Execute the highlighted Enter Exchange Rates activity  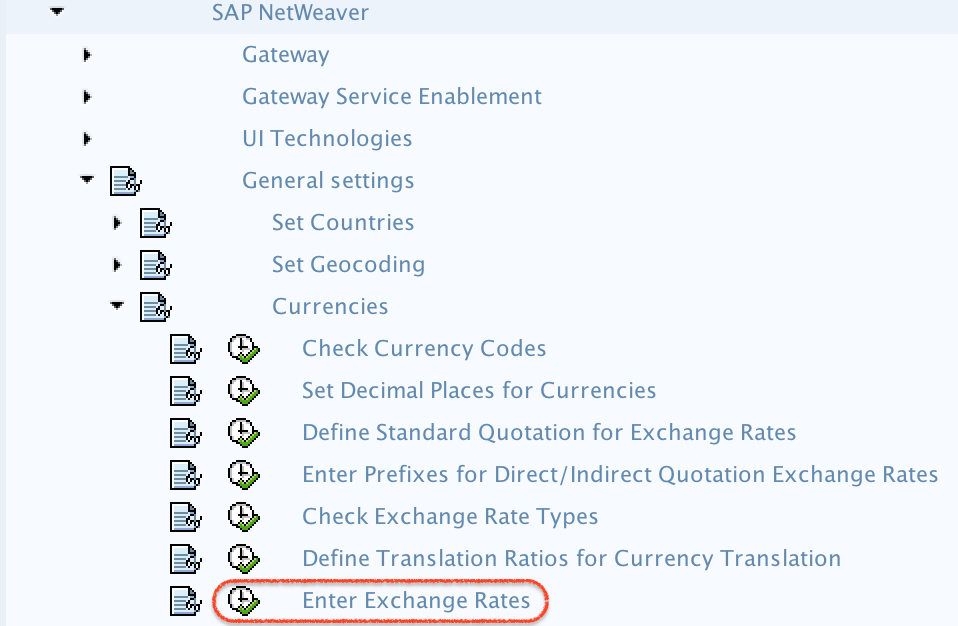243,600
